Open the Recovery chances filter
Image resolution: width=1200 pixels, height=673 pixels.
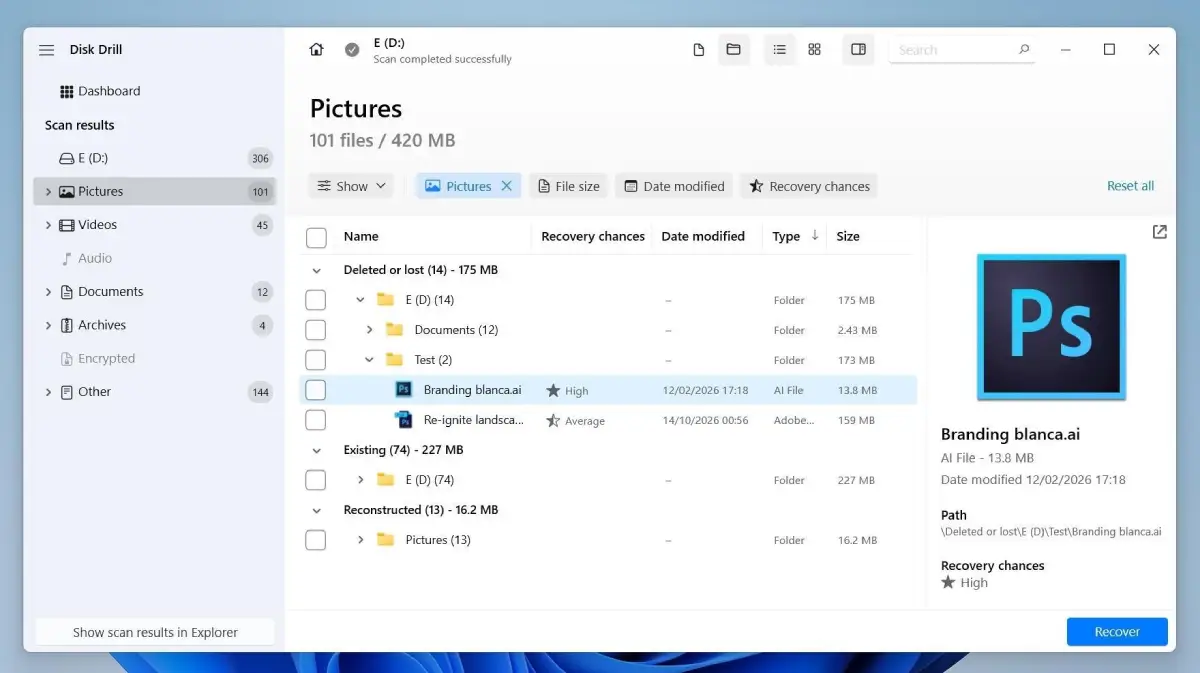pyautogui.click(x=809, y=186)
